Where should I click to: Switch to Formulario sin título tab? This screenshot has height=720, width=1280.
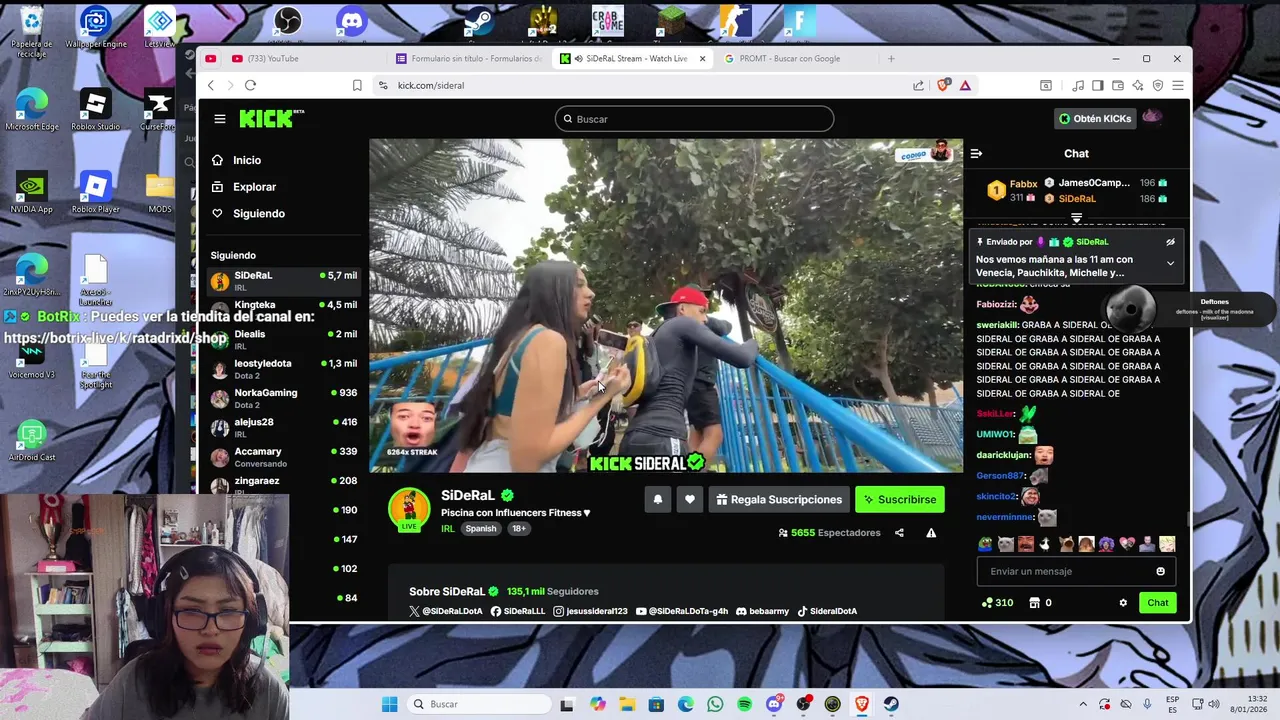click(x=470, y=58)
